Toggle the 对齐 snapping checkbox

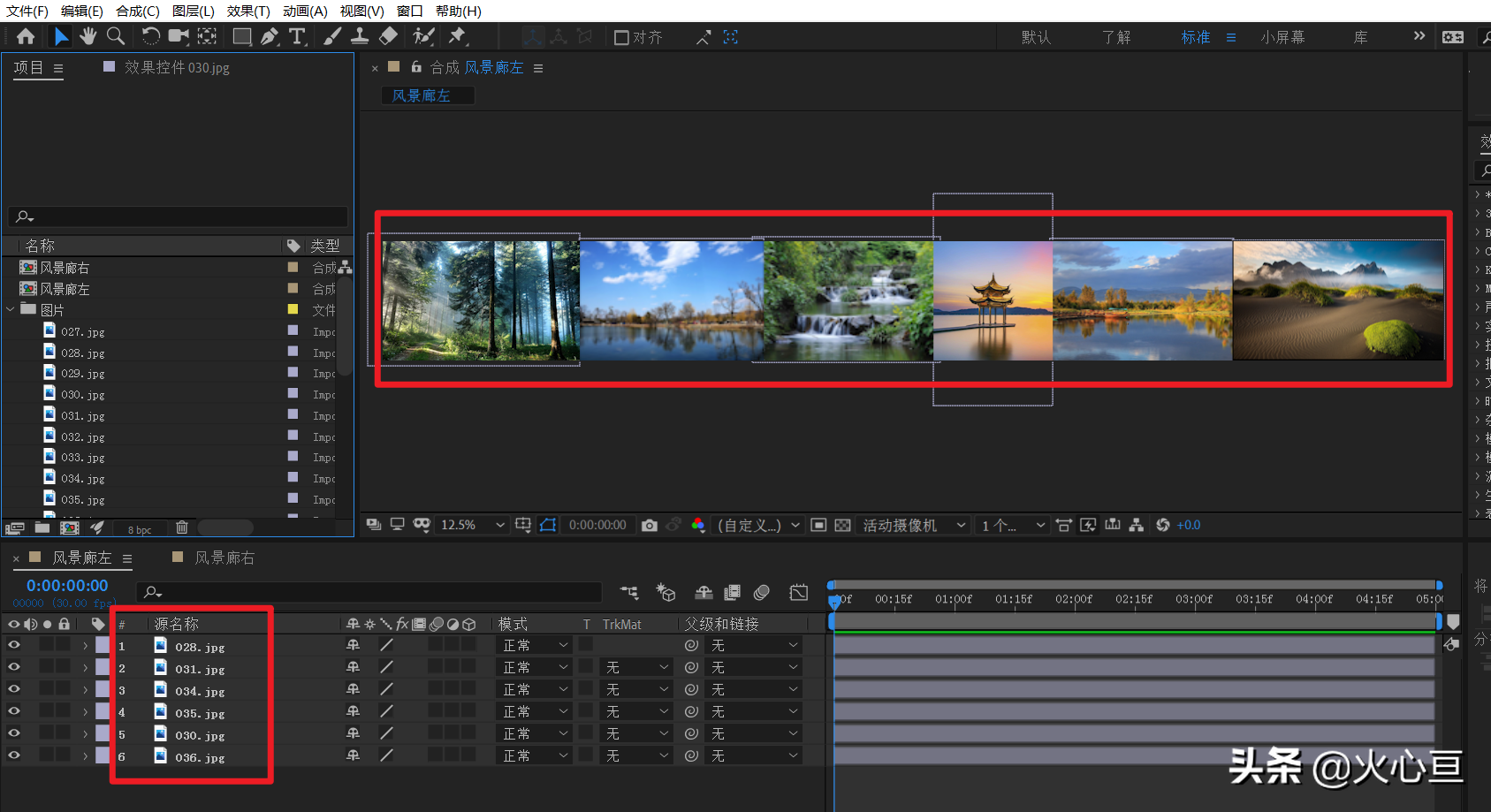coord(621,37)
